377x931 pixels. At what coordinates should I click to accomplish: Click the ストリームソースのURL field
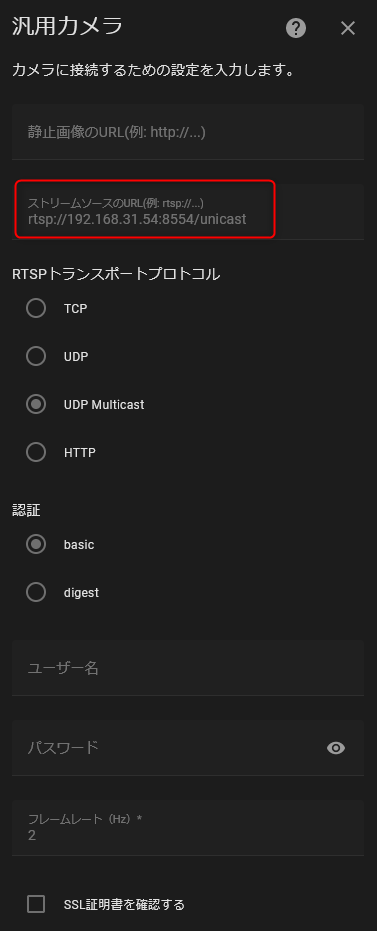coord(188,211)
